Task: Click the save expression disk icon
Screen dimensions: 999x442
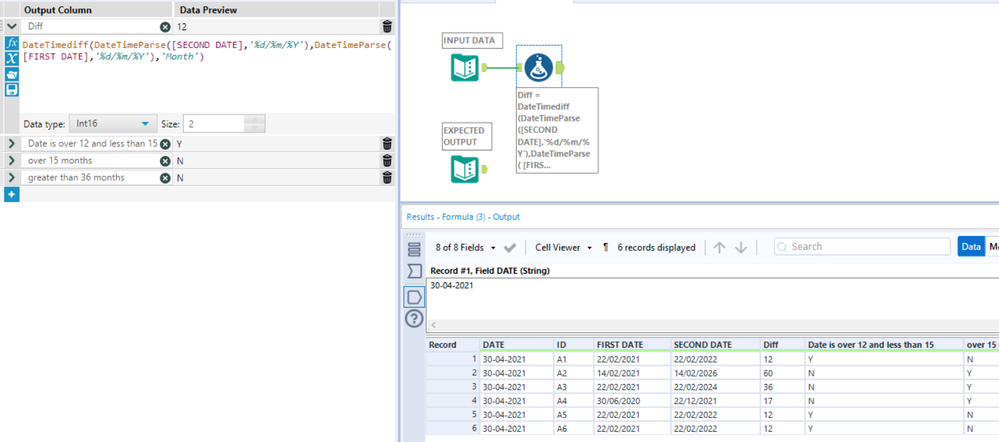Action: click(12, 90)
